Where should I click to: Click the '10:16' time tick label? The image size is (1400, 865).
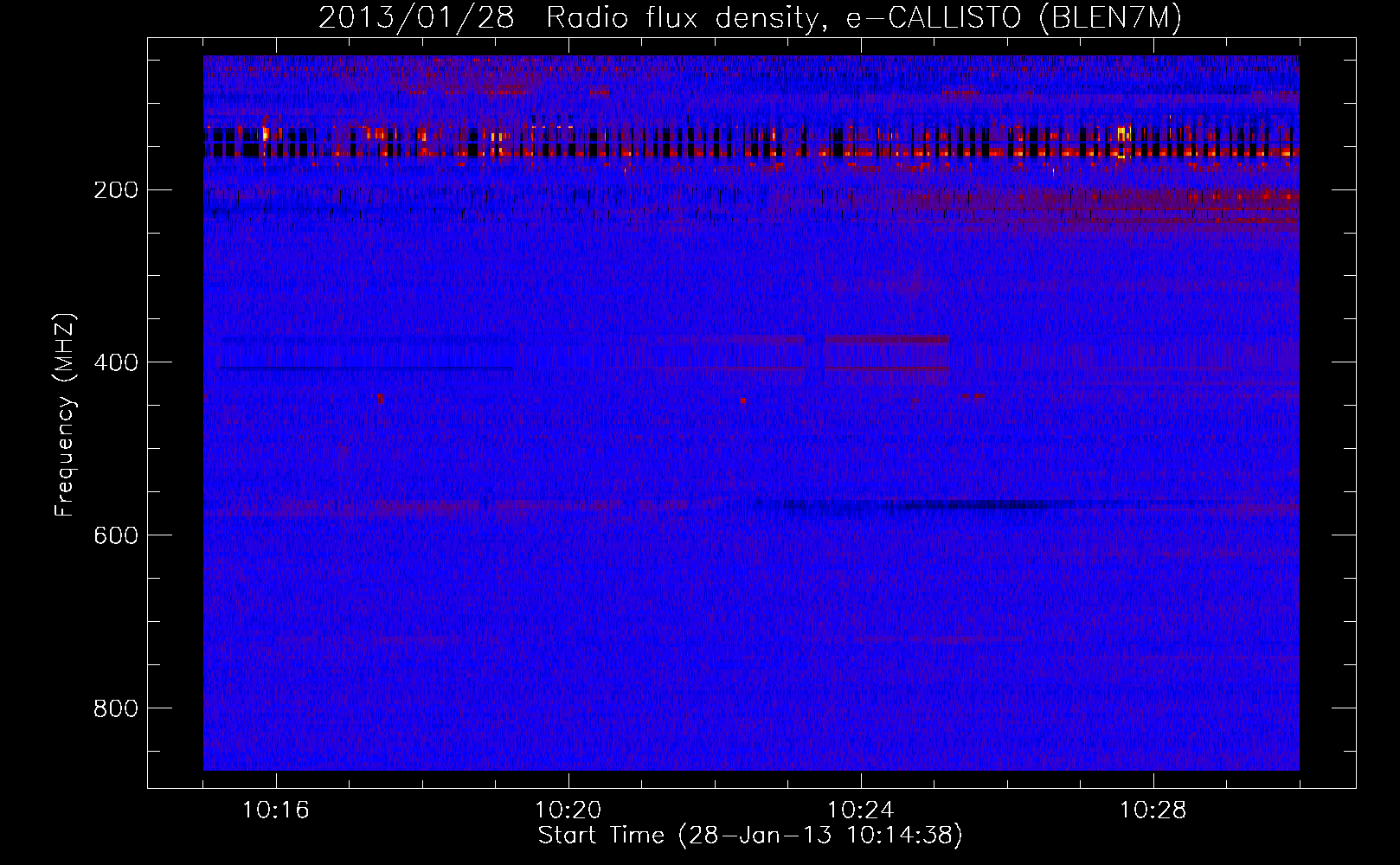coord(276,811)
